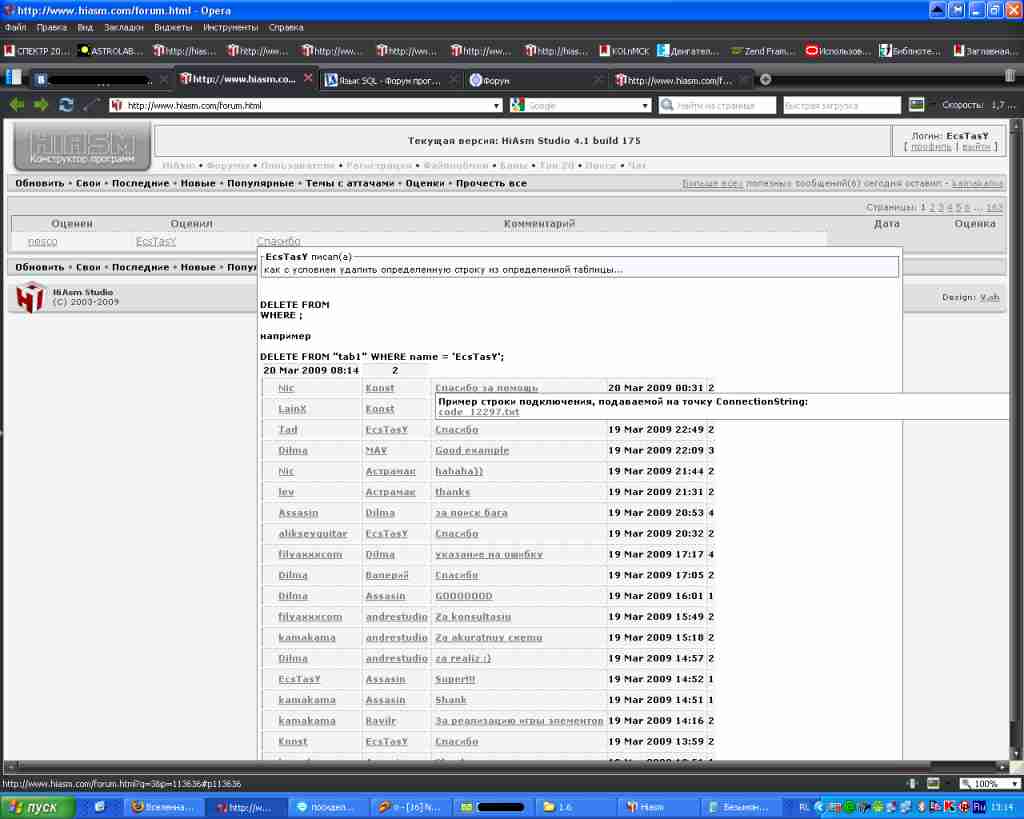This screenshot has height=819, width=1024.
Task: Click the 'Прочесть все' link
Action: point(491,184)
